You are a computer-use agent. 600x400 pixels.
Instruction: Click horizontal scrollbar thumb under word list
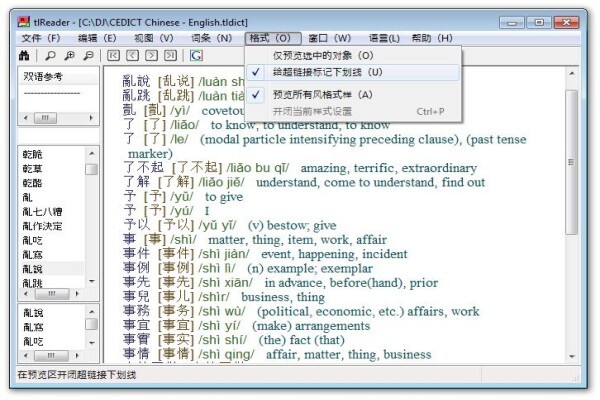tap(52, 294)
